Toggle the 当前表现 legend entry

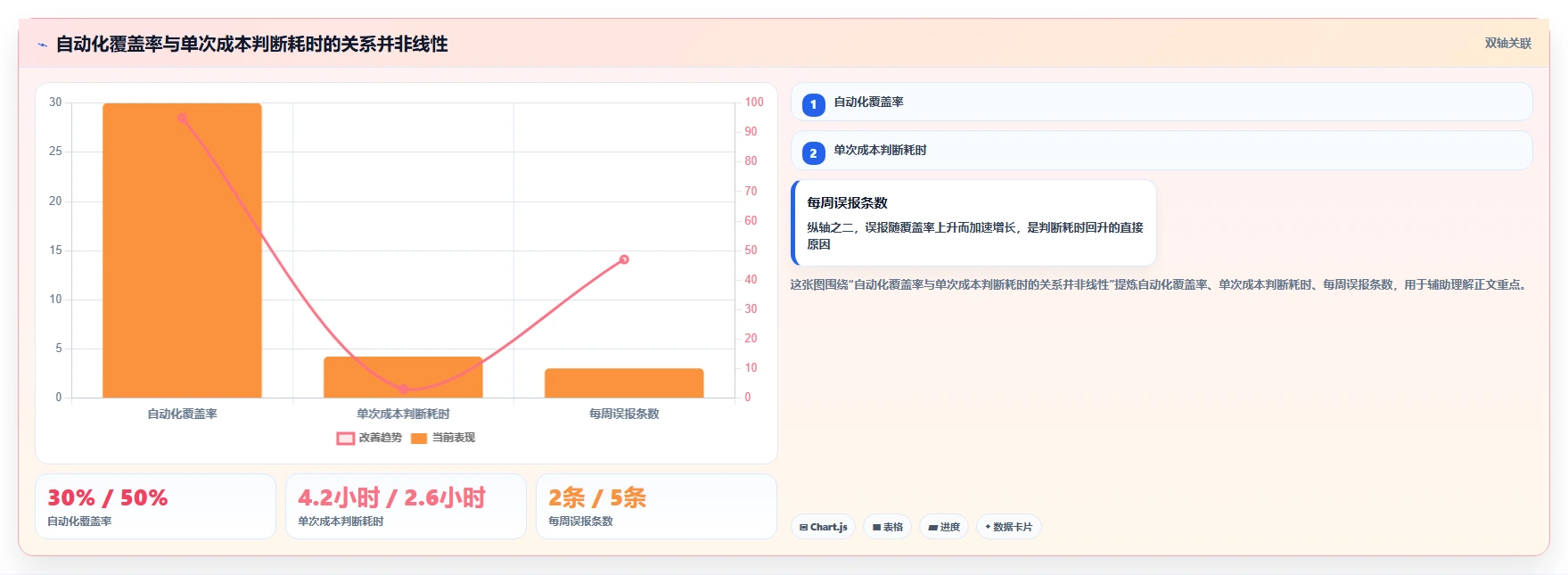(x=443, y=438)
